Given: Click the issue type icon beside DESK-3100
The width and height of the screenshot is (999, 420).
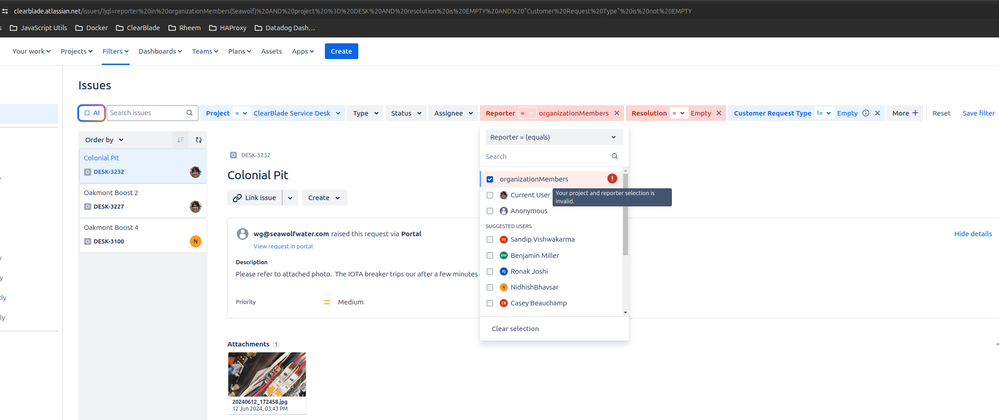Looking at the screenshot, I should (x=87, y=242).
